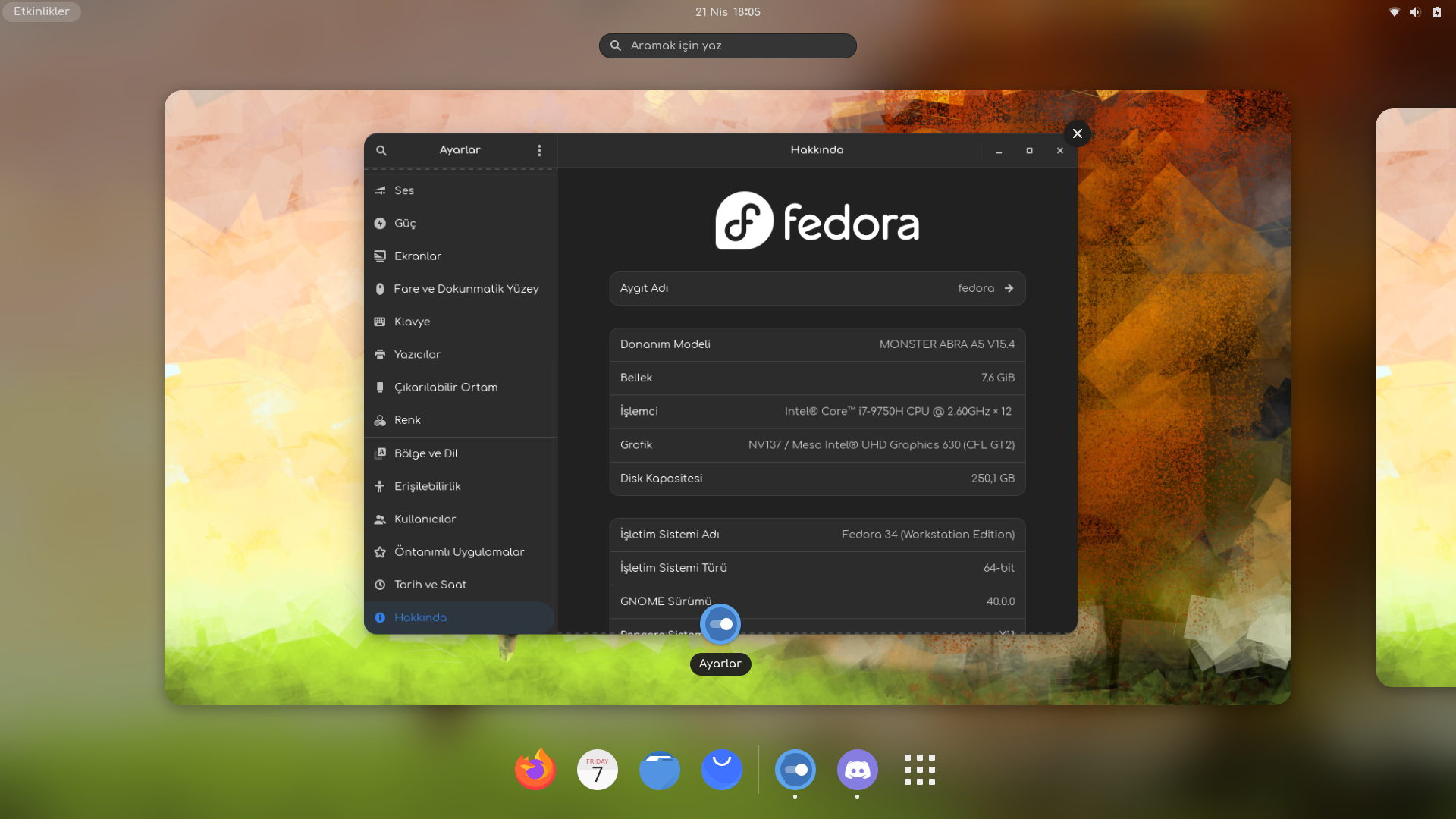Launch the calendar app in dock

coord(598,770)
